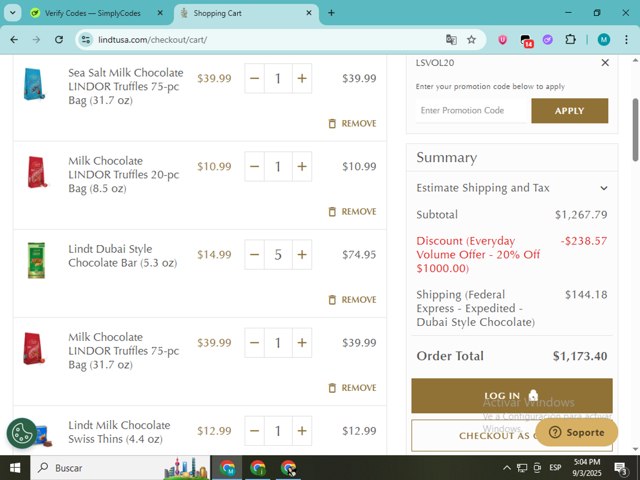Go back to the previous page
The width and height of the screenshot is (640, 480).
[x=14, y=40]
